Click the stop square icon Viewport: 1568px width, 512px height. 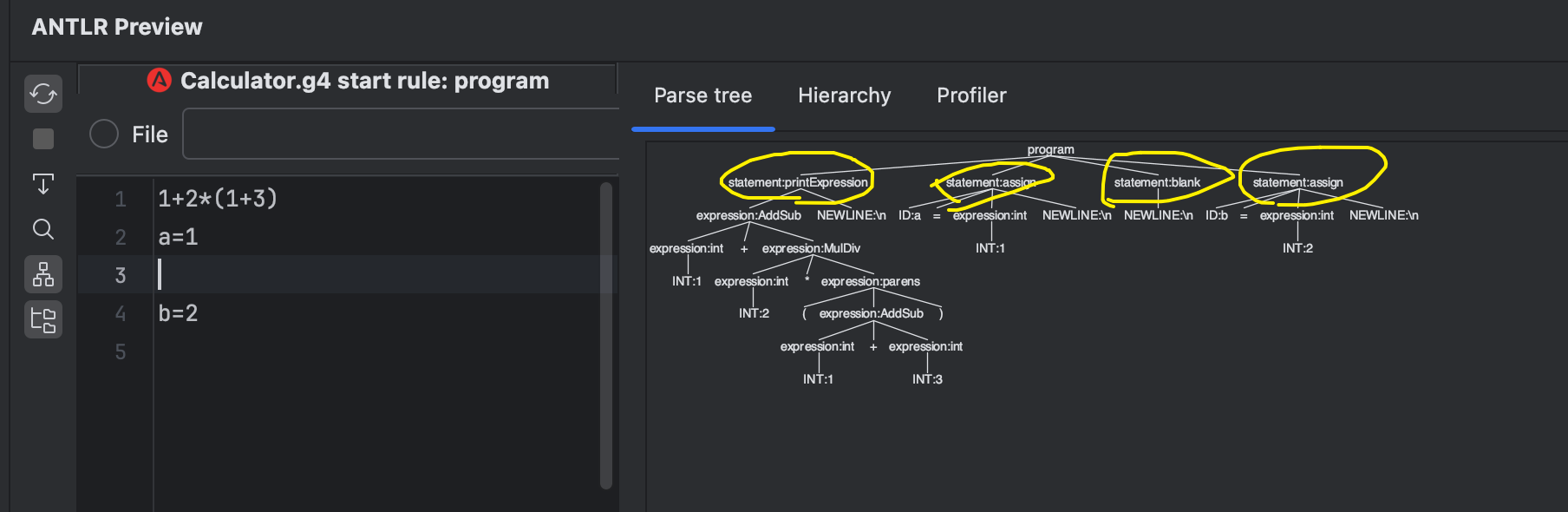[x=43, y=139]
